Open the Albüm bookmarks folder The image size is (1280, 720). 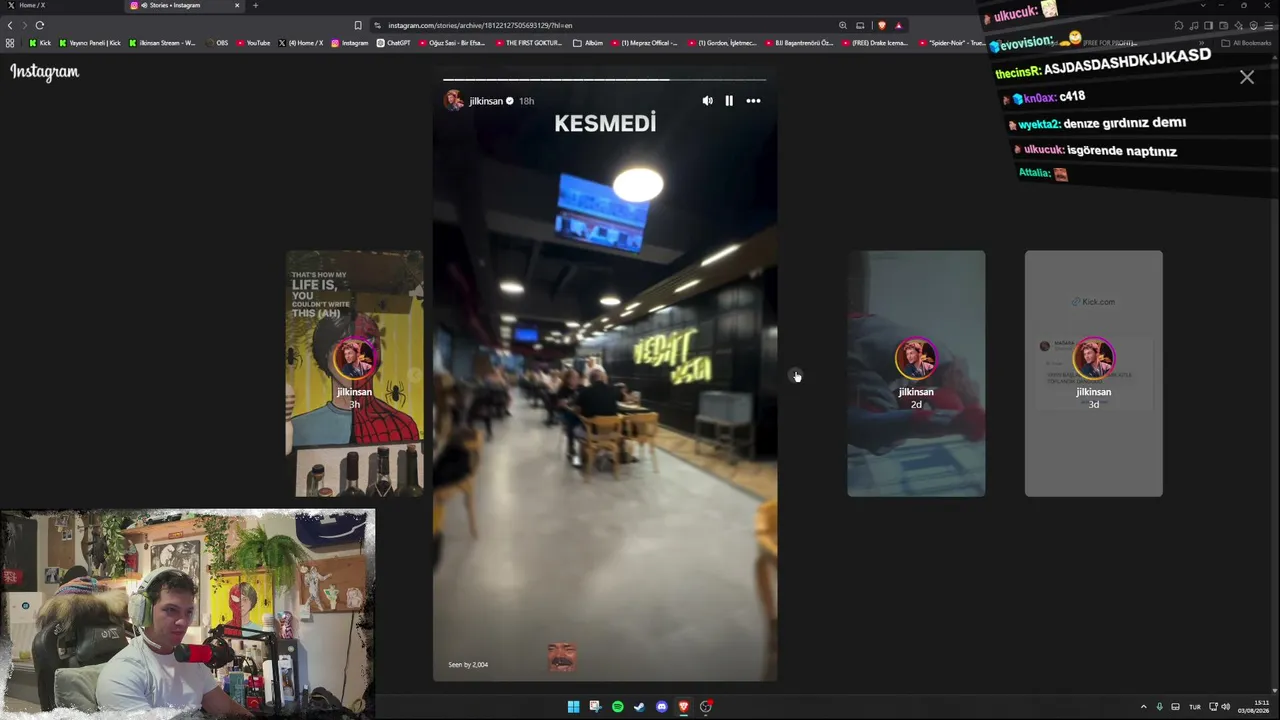point(588,43)
